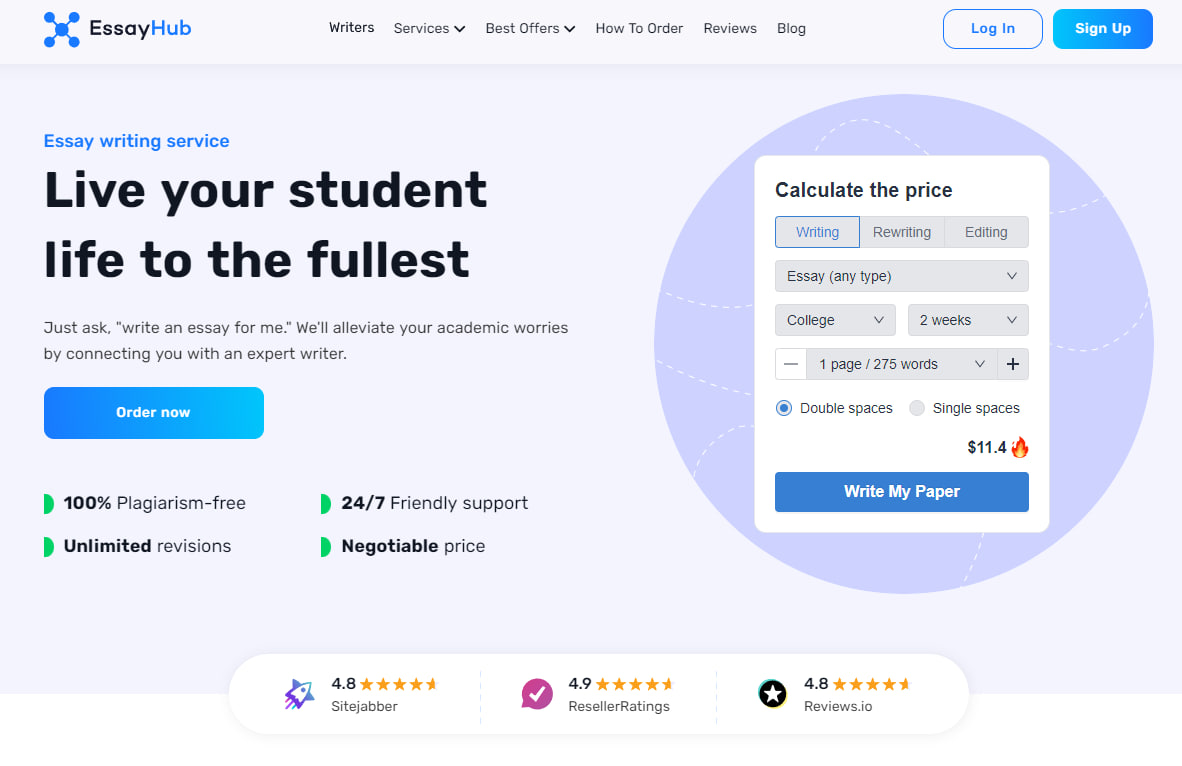Screen dimensions: 1182x766
Task: Click the EssayHub logo icon
Action: click(x=62, y=29)
